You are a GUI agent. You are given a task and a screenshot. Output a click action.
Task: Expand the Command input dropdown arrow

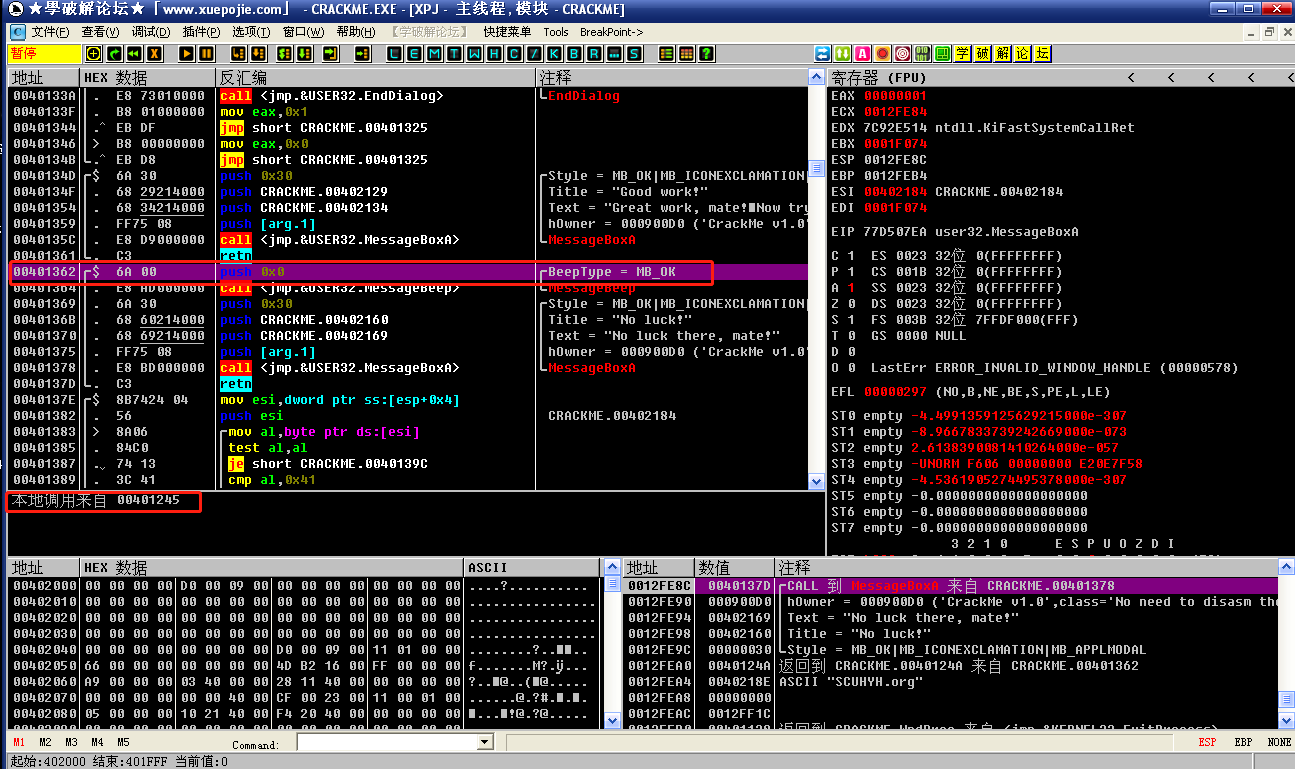point(485,742)
